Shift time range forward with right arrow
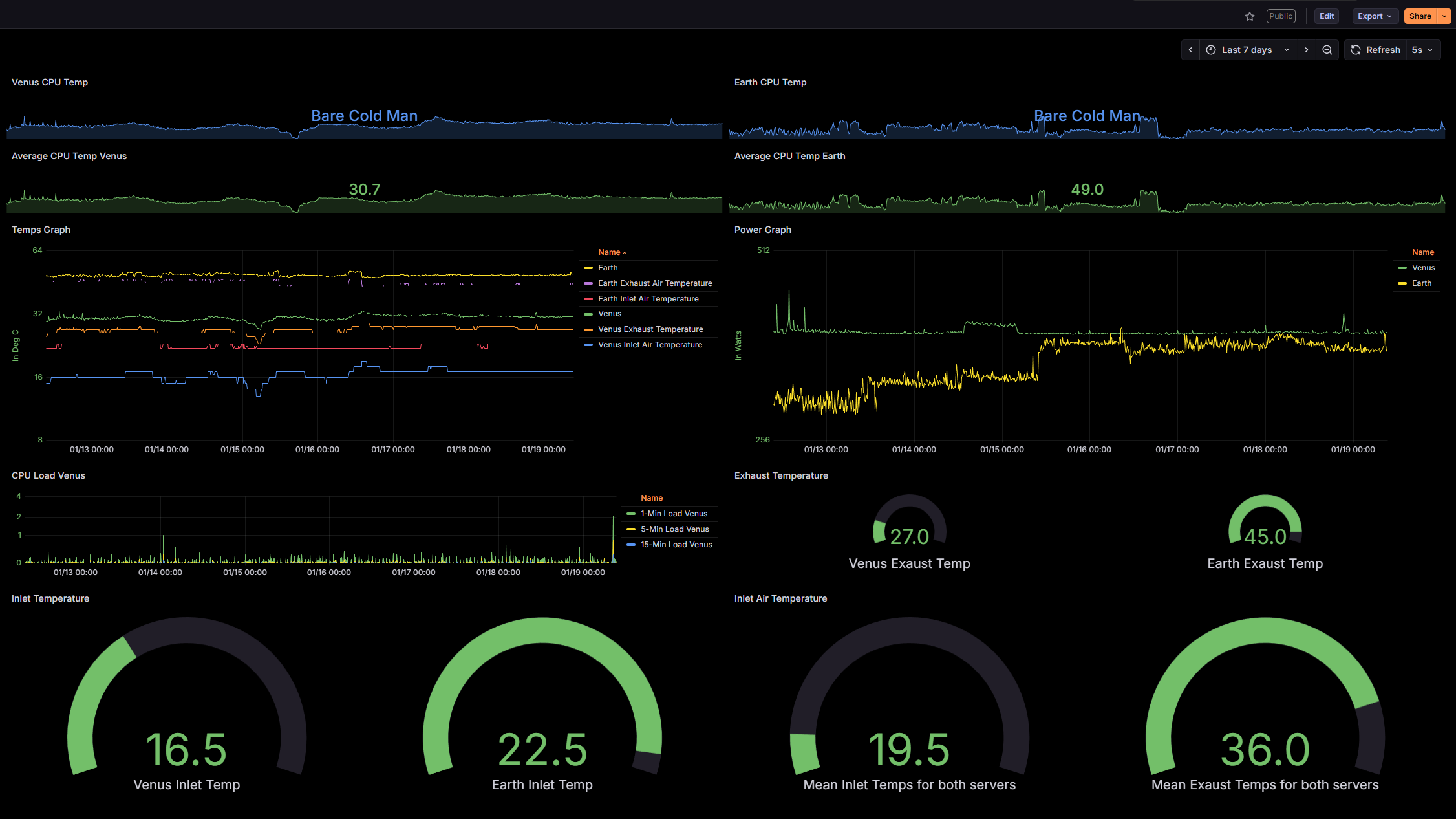1456x819 pixels. click(x=1306, y=50)
